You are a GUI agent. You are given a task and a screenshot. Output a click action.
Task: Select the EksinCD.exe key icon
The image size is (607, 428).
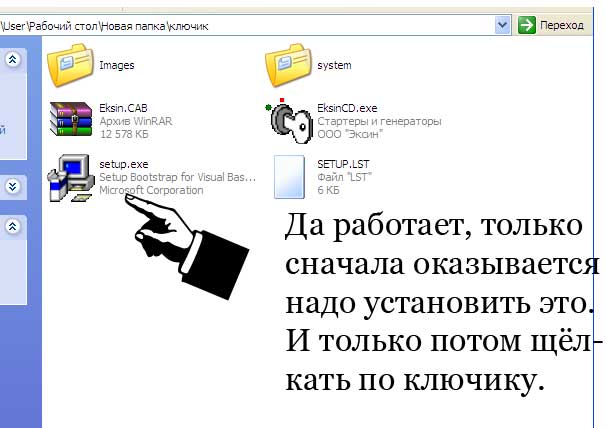point(289,120)
